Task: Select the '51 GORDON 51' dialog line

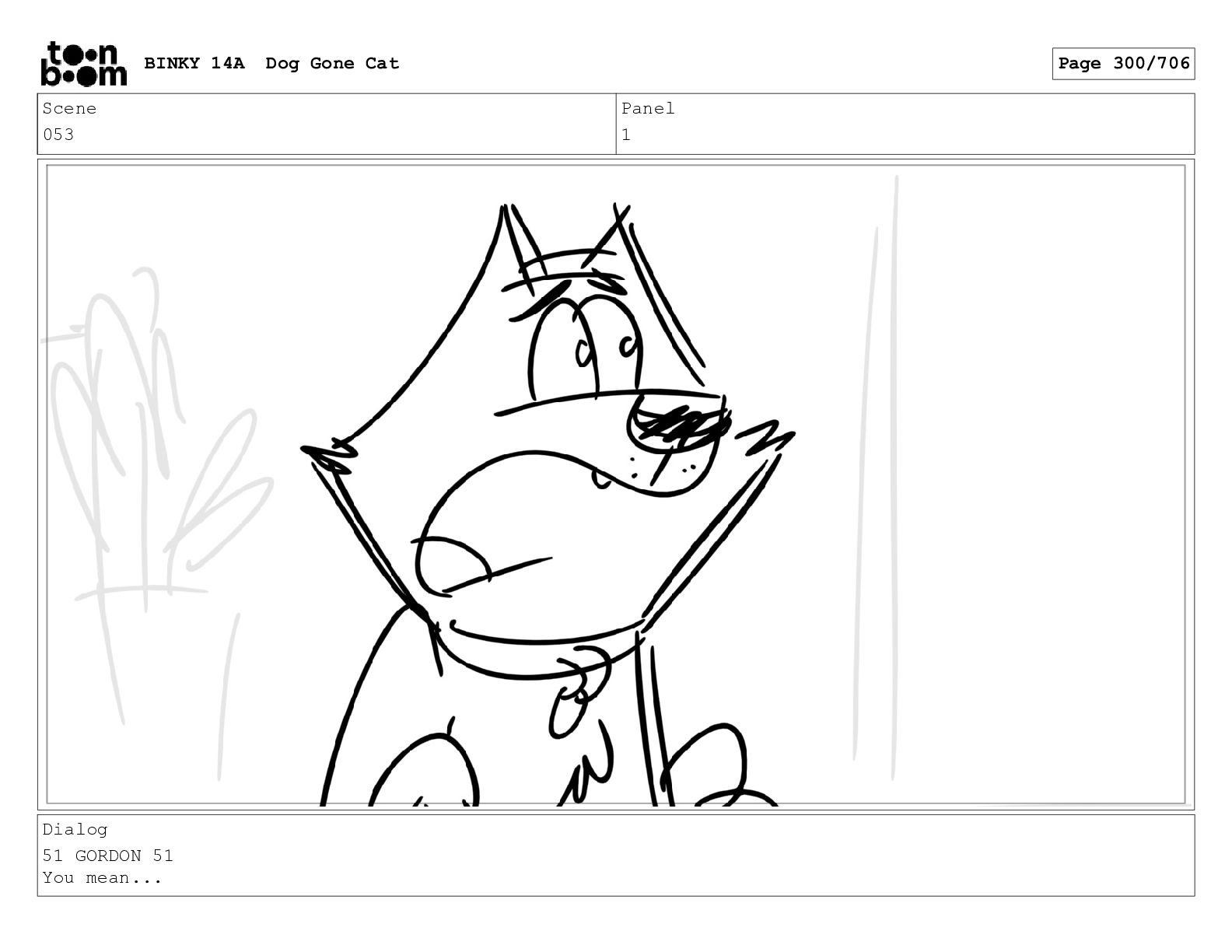Action: 108,856
